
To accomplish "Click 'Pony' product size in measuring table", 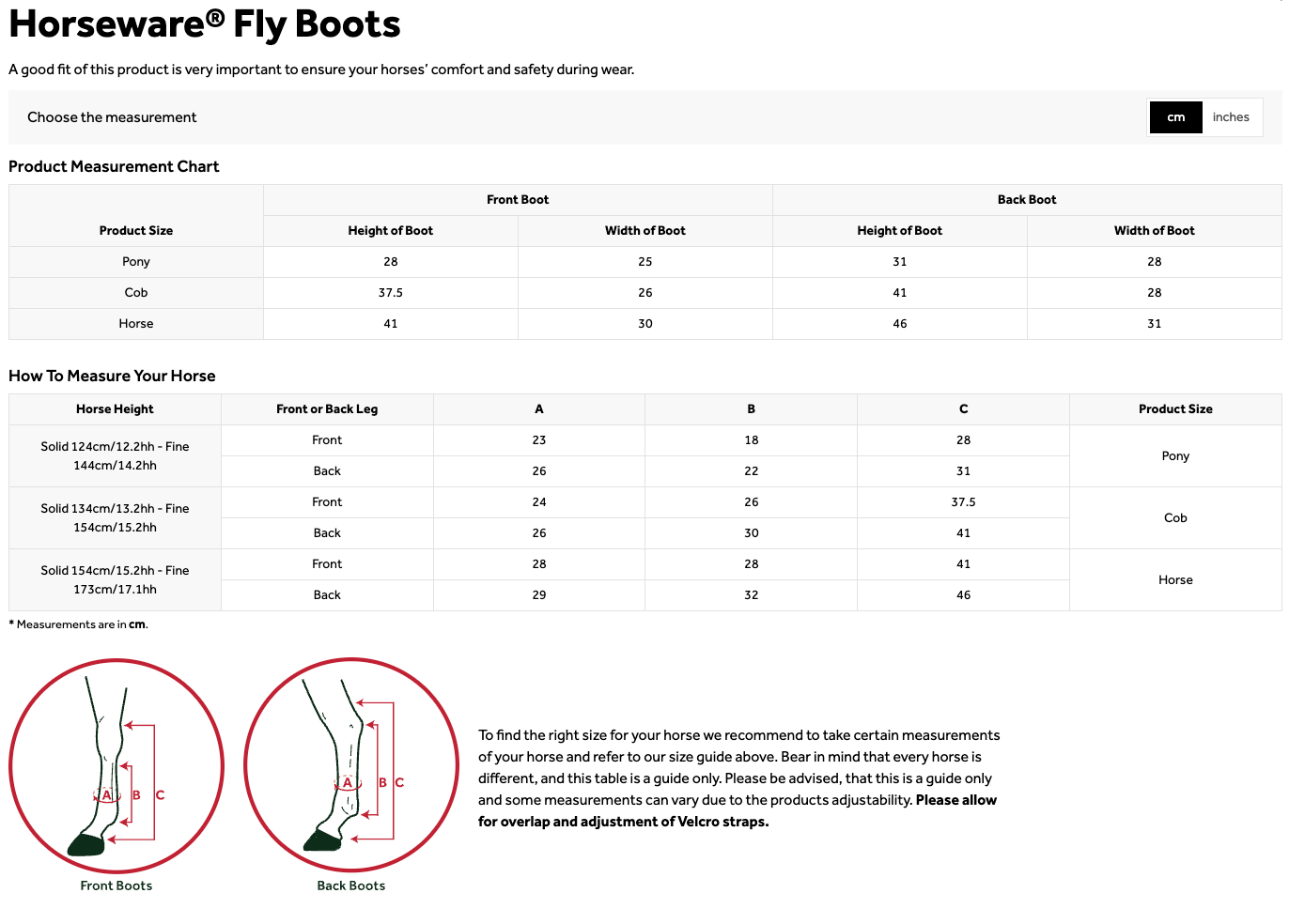I will [1175, 456].
